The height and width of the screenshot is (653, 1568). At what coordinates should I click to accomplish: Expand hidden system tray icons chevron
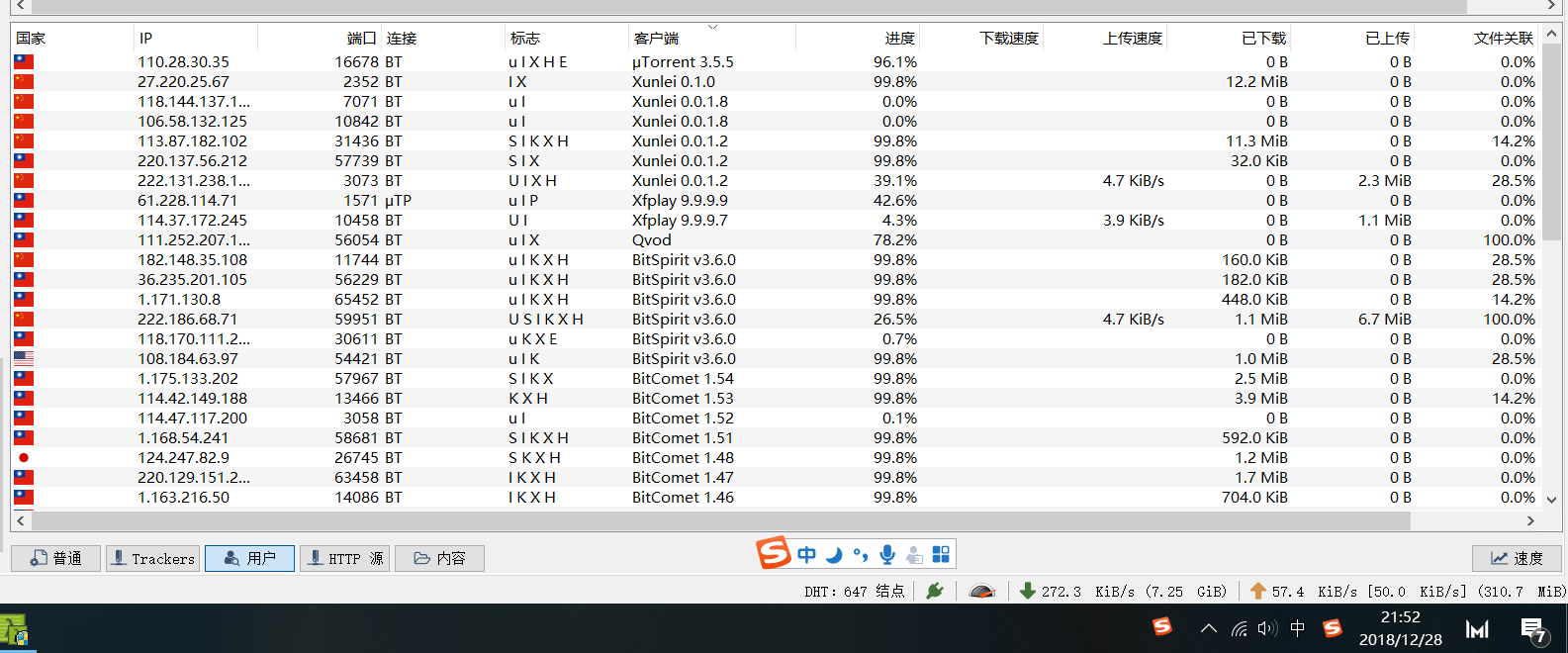tap(1208, 628)
